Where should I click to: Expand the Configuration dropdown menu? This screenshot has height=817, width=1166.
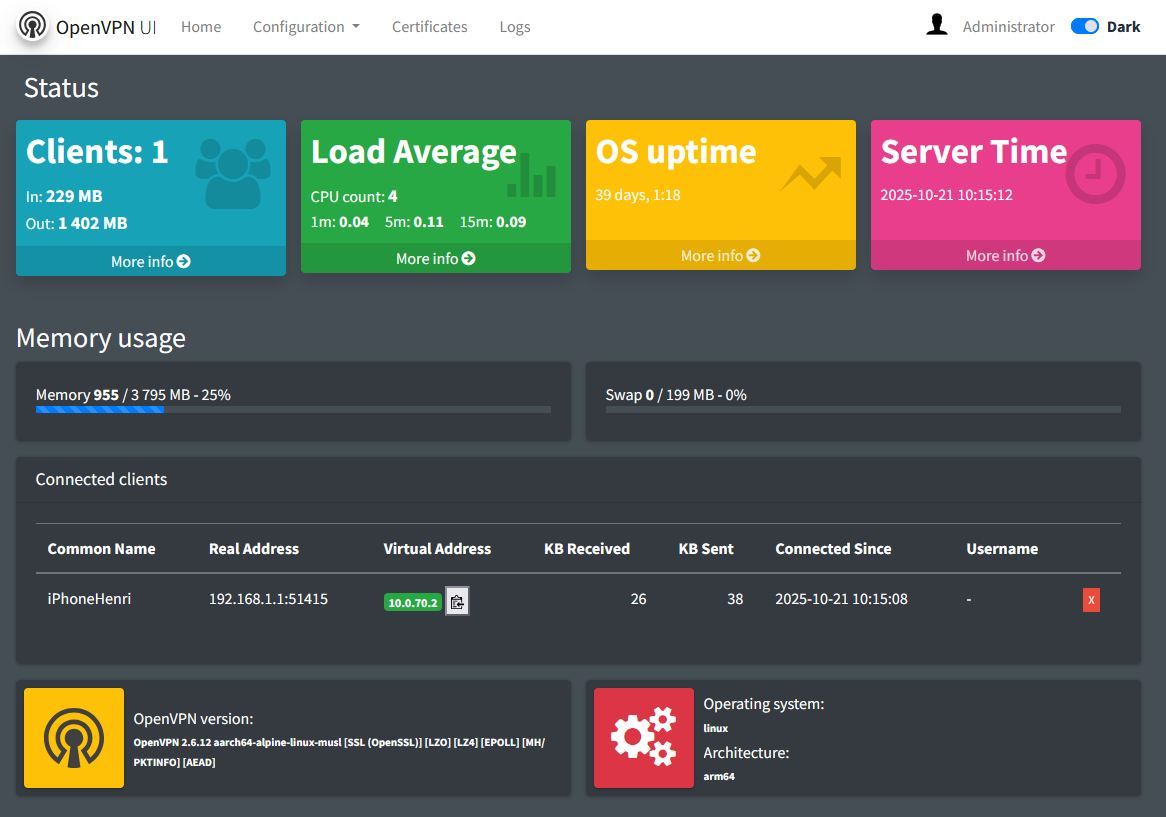click(x=305, y=27)
